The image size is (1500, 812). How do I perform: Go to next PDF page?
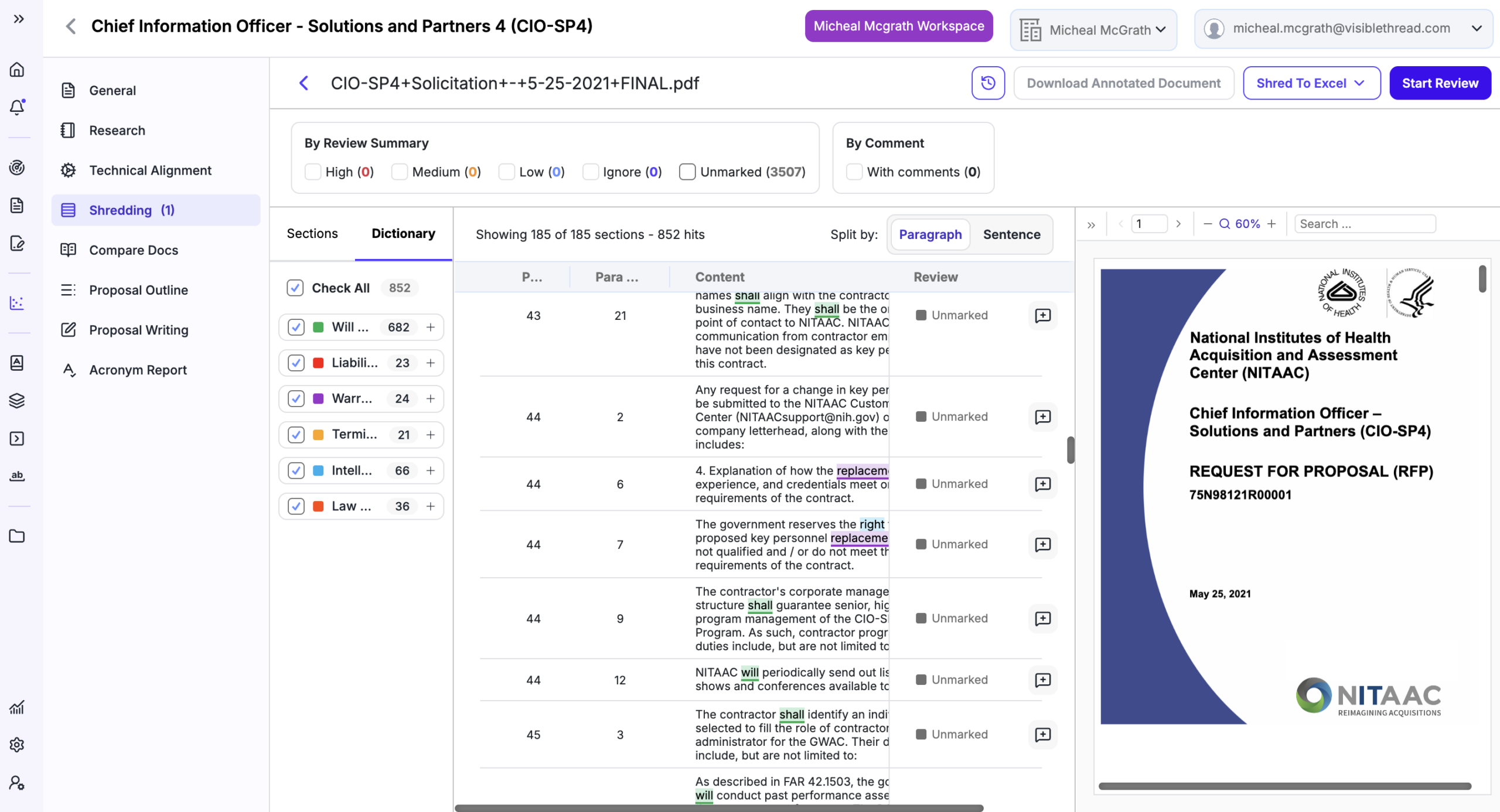[1178, 224]
